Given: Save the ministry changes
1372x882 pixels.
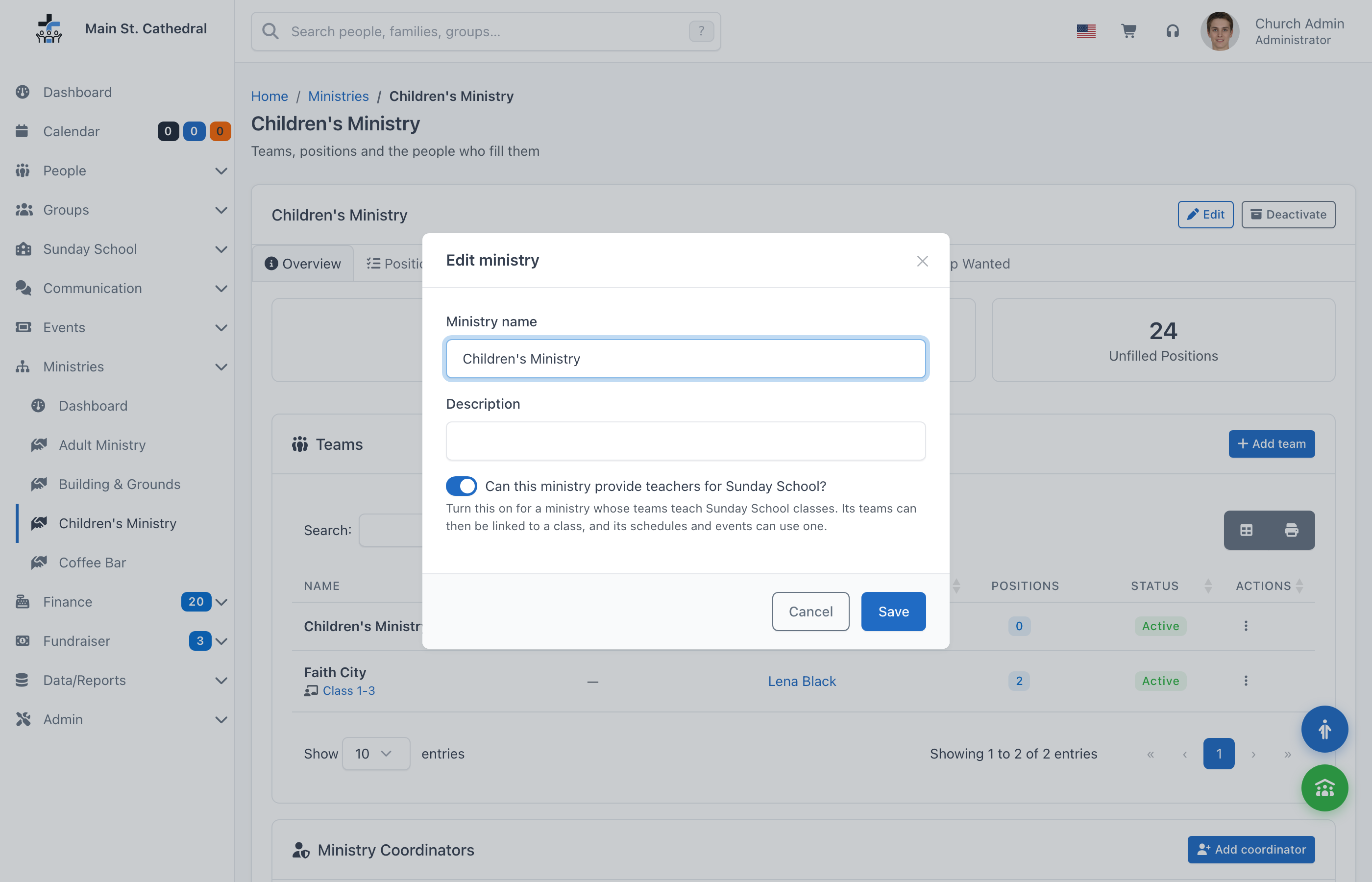Looking at the screenshot, I should tap(893, 611).
